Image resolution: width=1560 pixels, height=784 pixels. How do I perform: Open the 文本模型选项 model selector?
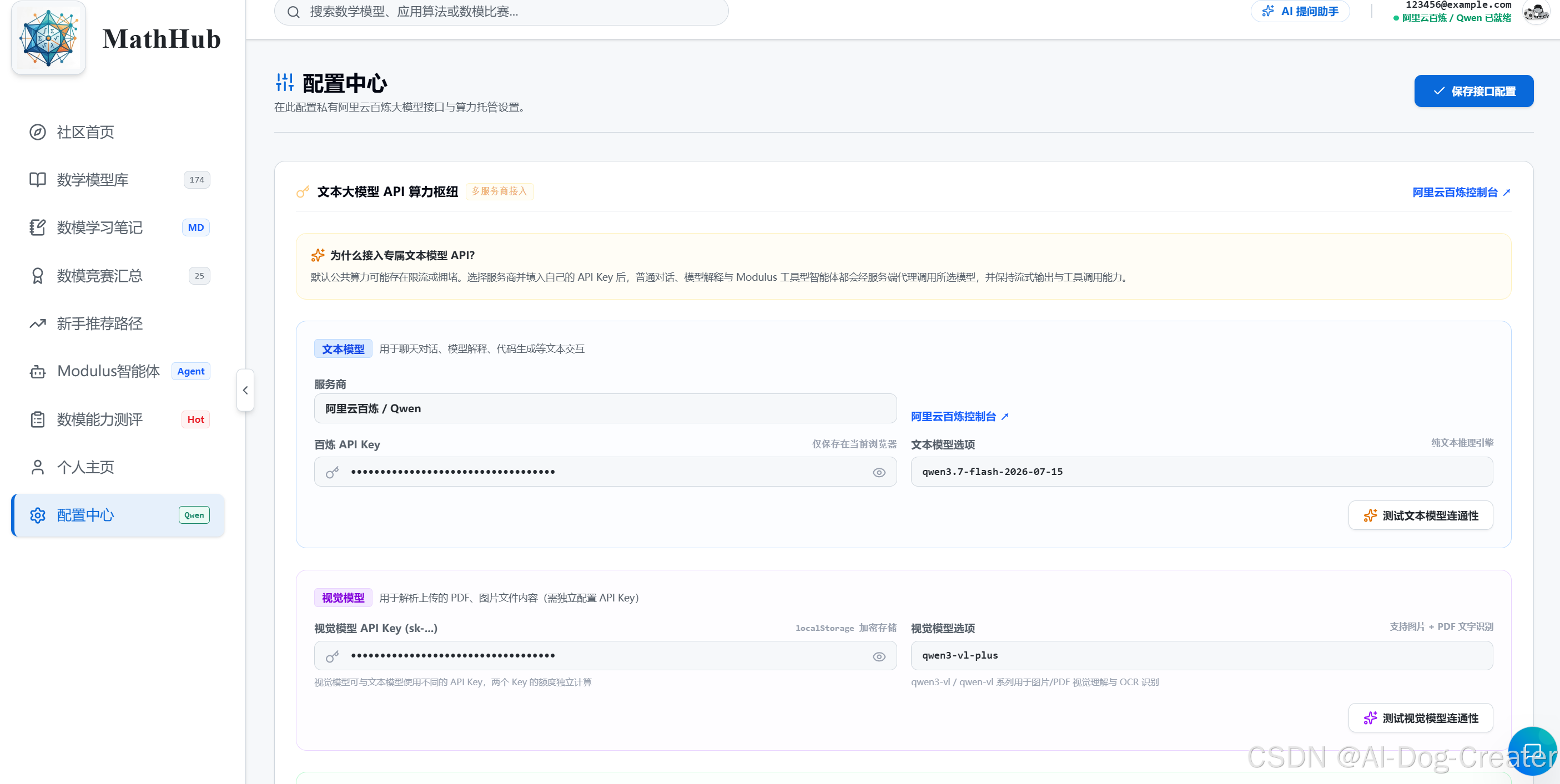tap(1202, 472)
